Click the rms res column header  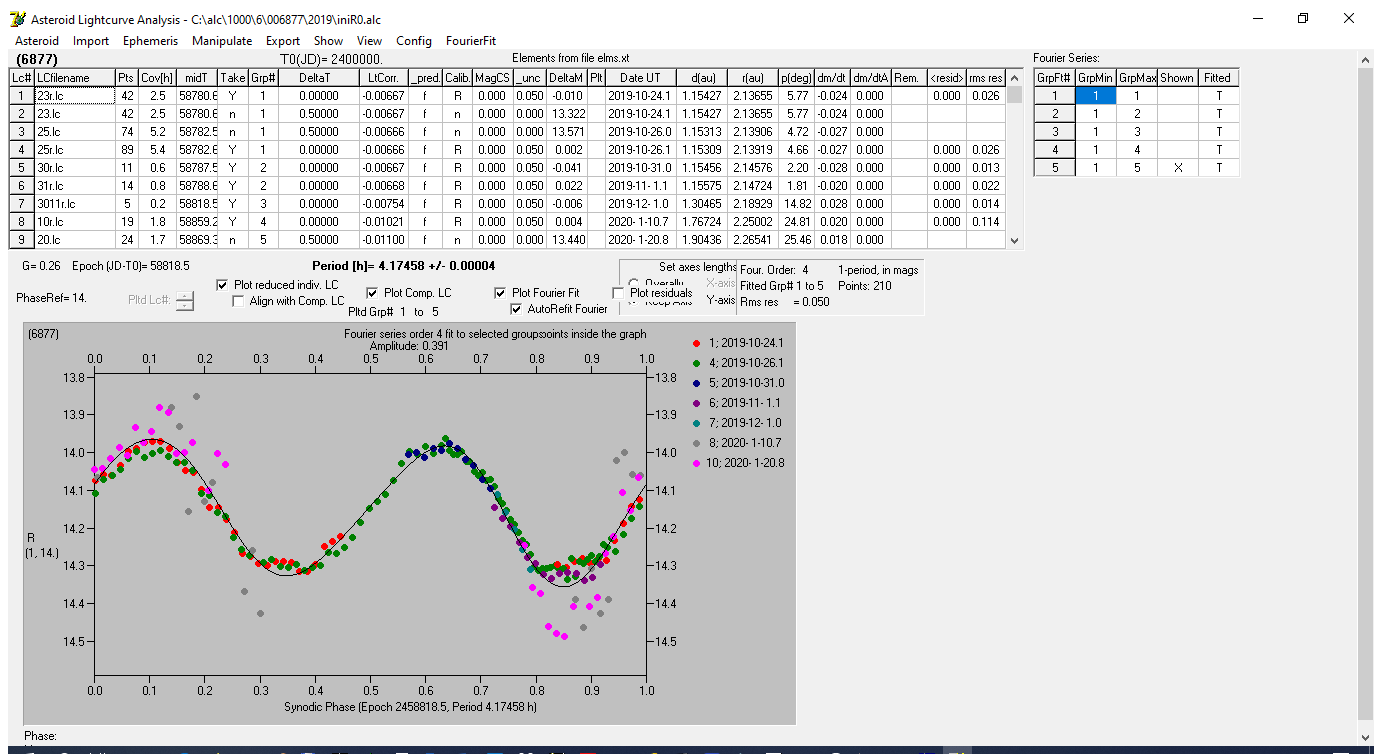point(986,78)
